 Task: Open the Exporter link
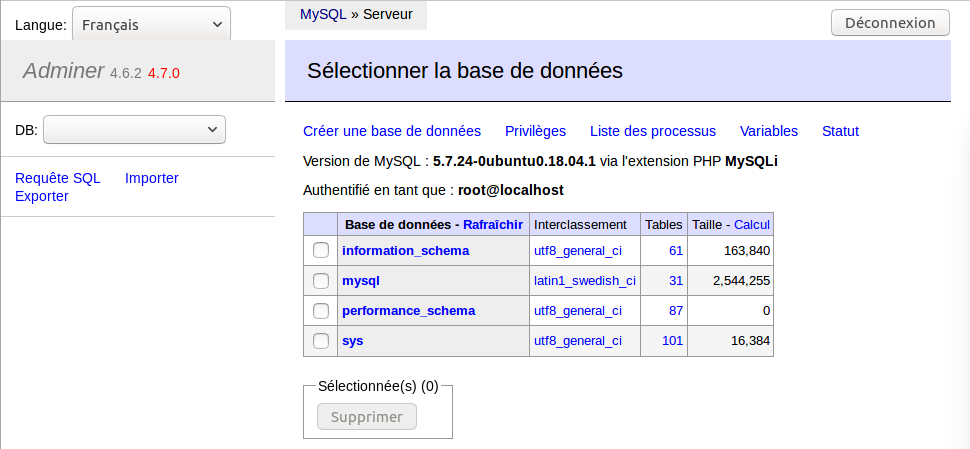[x=41, y=196]
